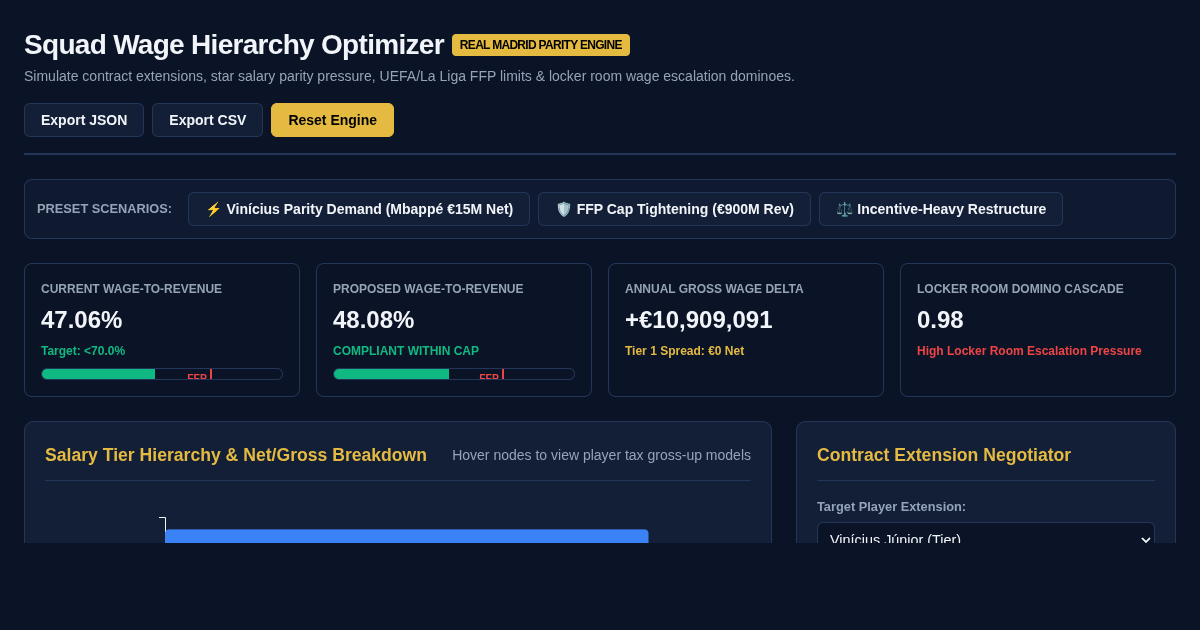
Task: Reset the engine with Reset Engine
Action: (332, 120)
